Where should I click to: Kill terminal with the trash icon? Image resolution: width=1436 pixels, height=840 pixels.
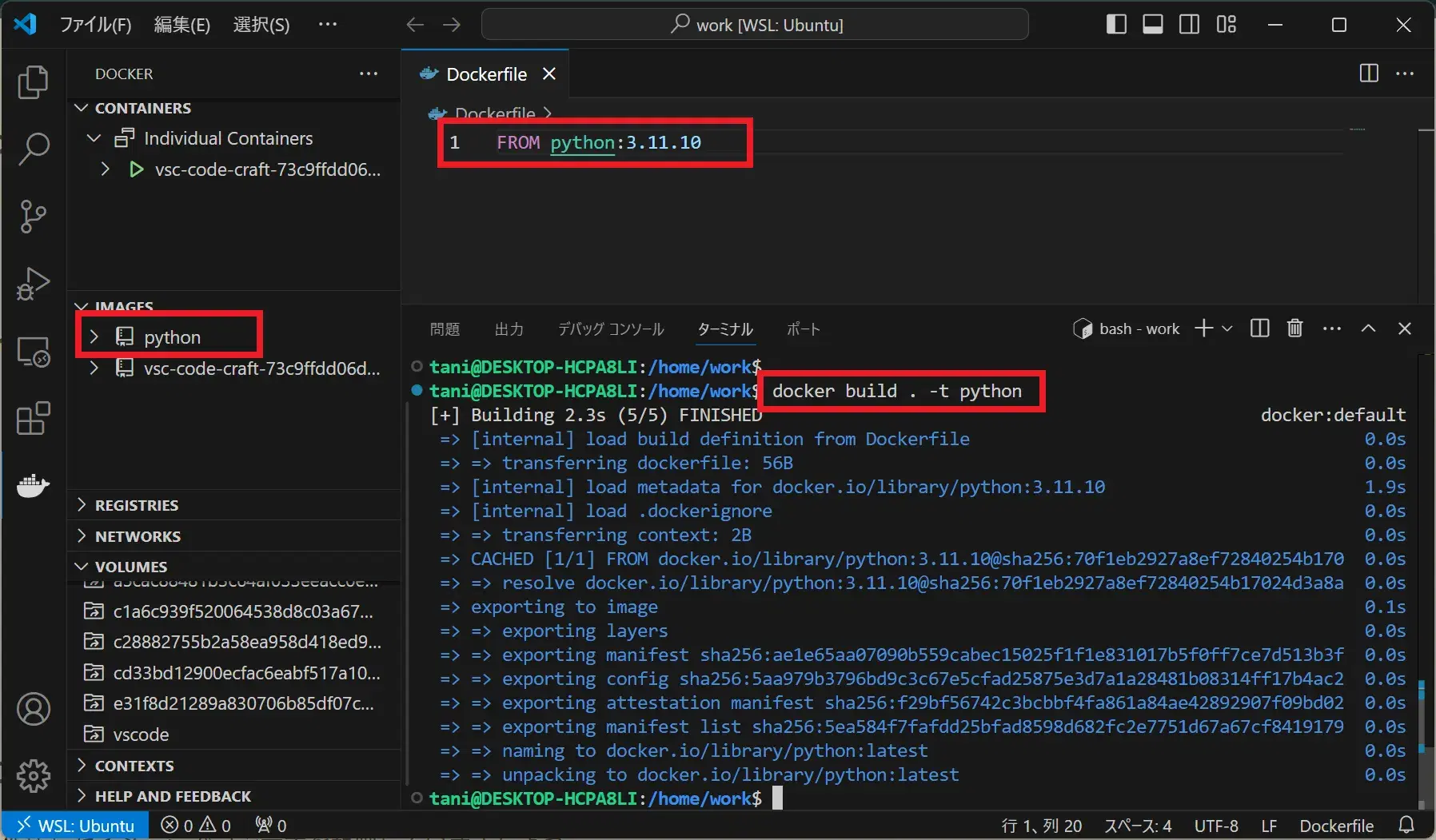point(1294,328)
